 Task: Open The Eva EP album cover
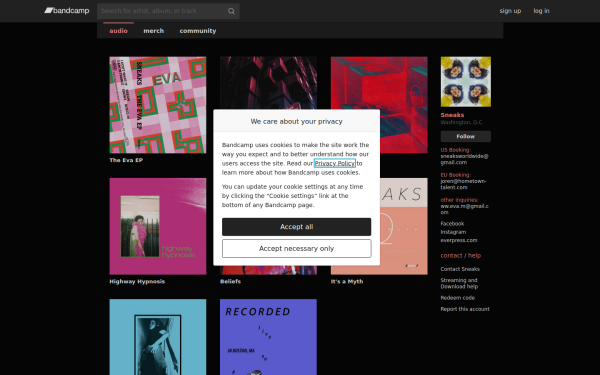158,105
